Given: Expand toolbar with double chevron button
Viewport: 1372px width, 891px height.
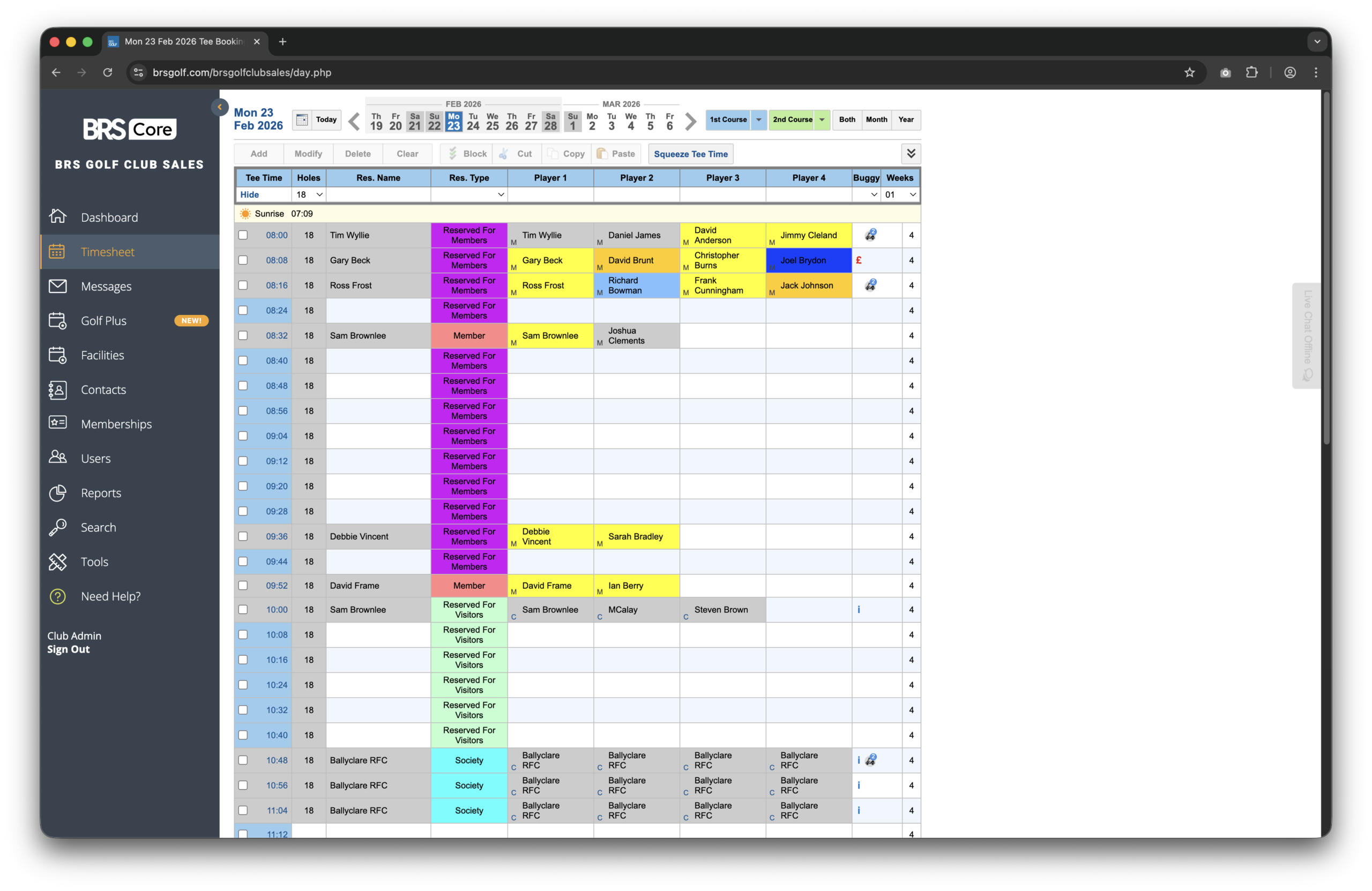Looking at the screenshot, I should (911, 154).
